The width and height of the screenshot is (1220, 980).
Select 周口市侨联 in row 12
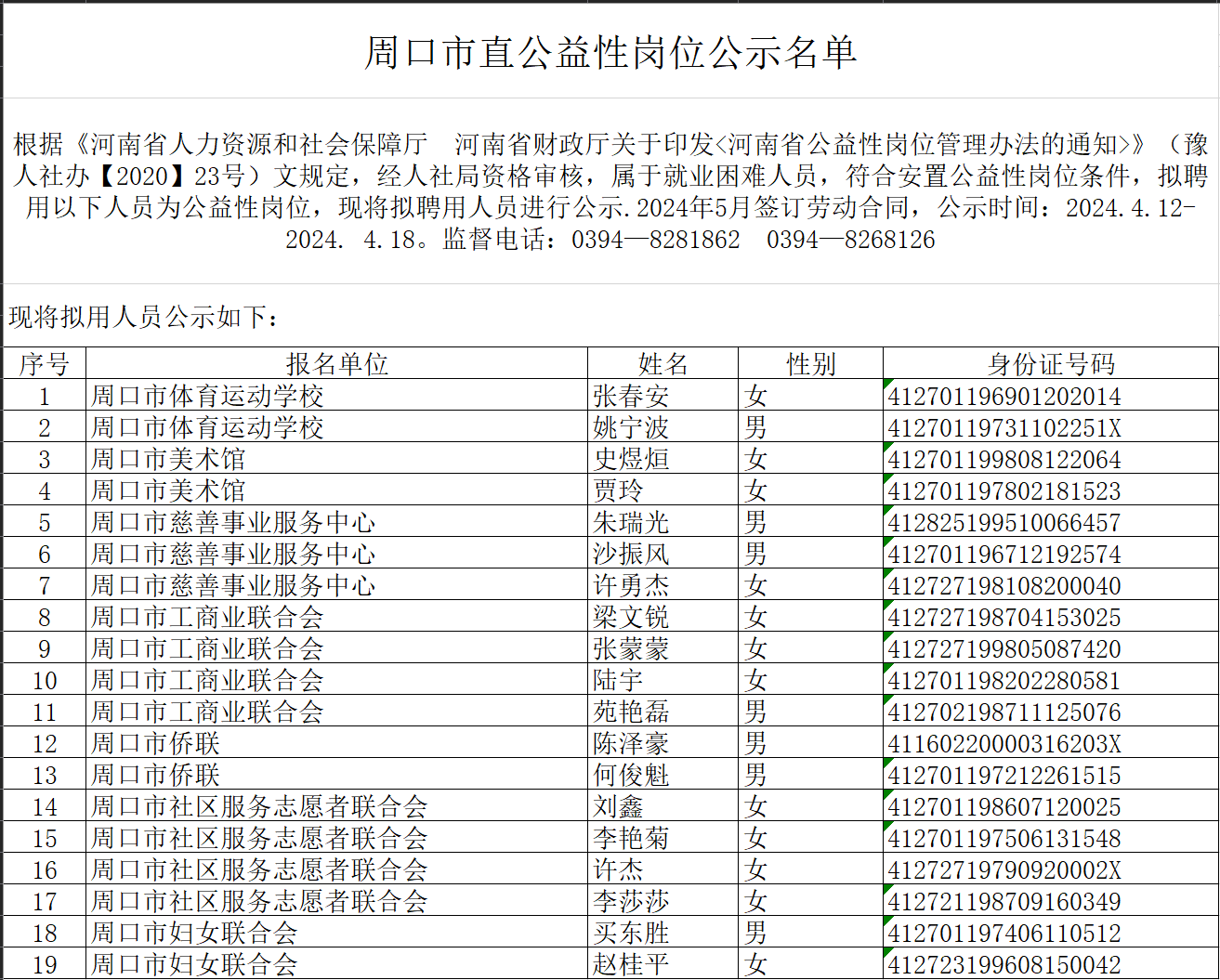[x=155, y=744]
